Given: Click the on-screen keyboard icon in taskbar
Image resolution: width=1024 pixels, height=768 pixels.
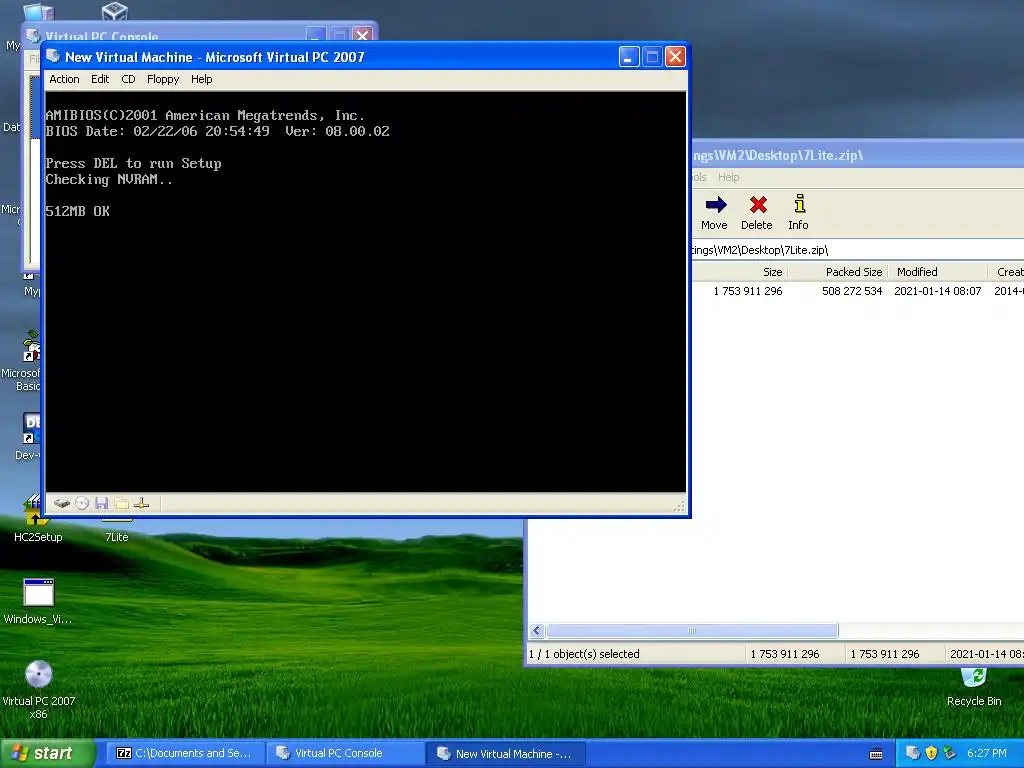Looking at the screenshot, I should (876, 754).
